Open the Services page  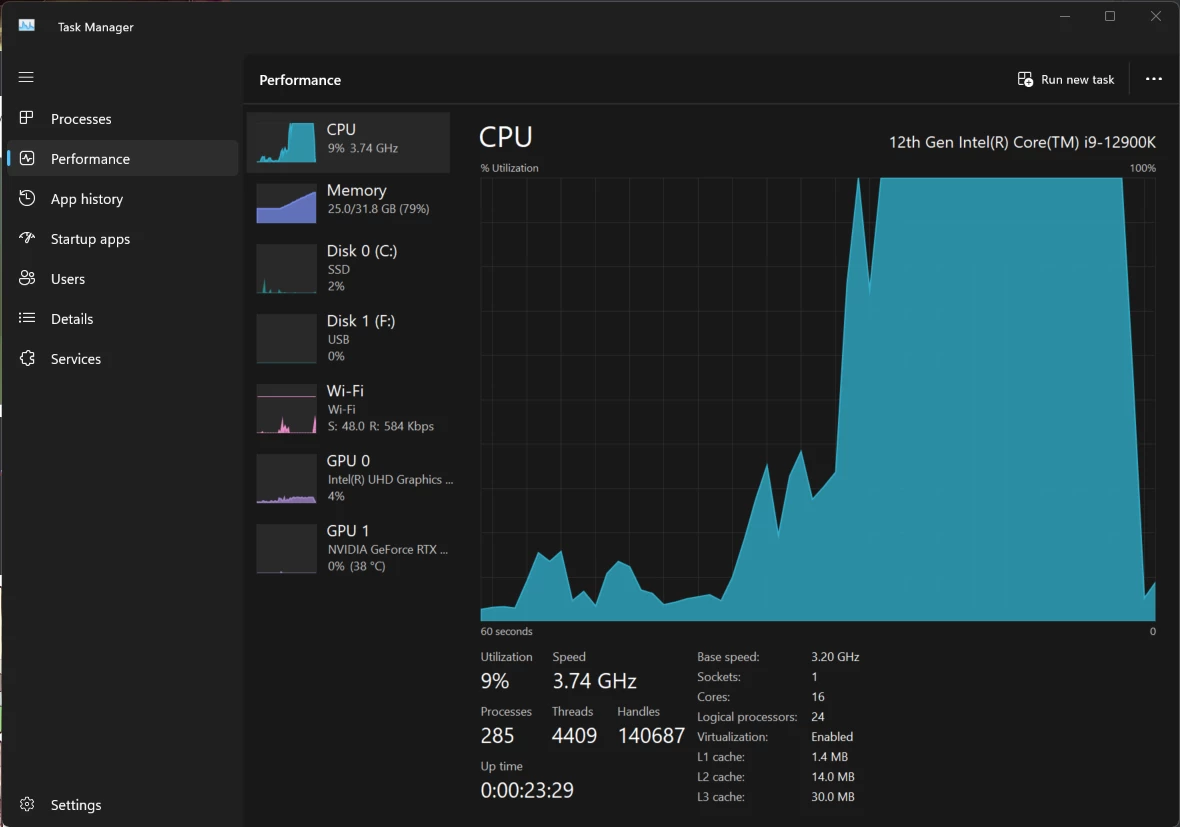tap(123, 359)
